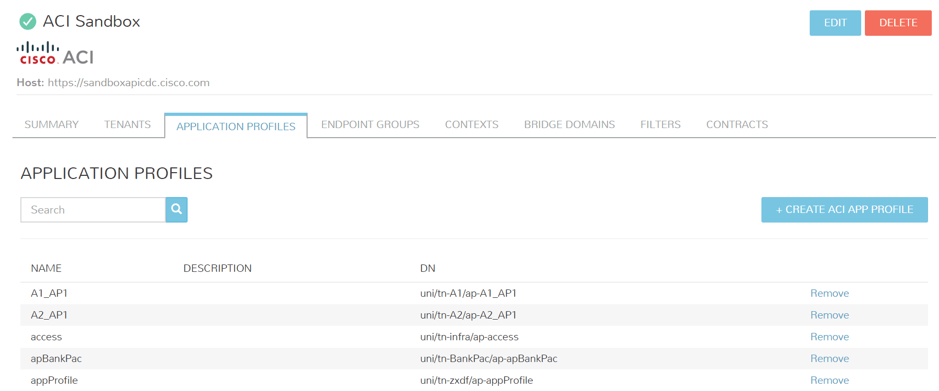This screenshot has width=939, height=391.
Task: Click the ACI Sandbox title
Action: coord(91,22)
